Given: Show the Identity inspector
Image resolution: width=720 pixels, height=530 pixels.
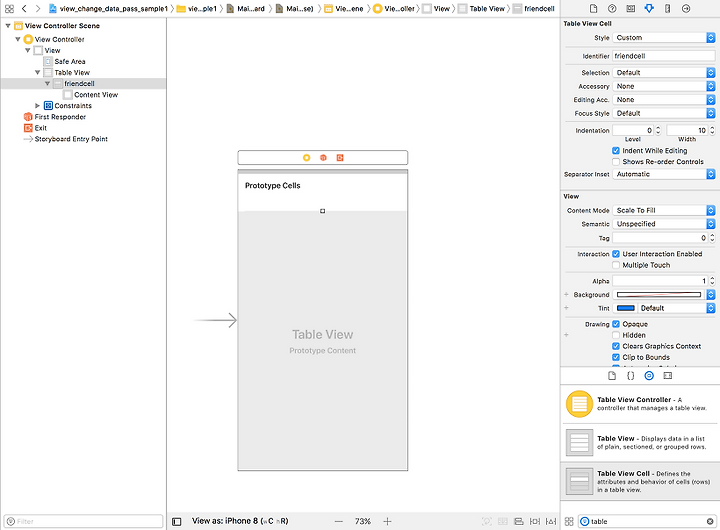Looking at the screenshot, I should pyautogui.click(x=630, y=9).
